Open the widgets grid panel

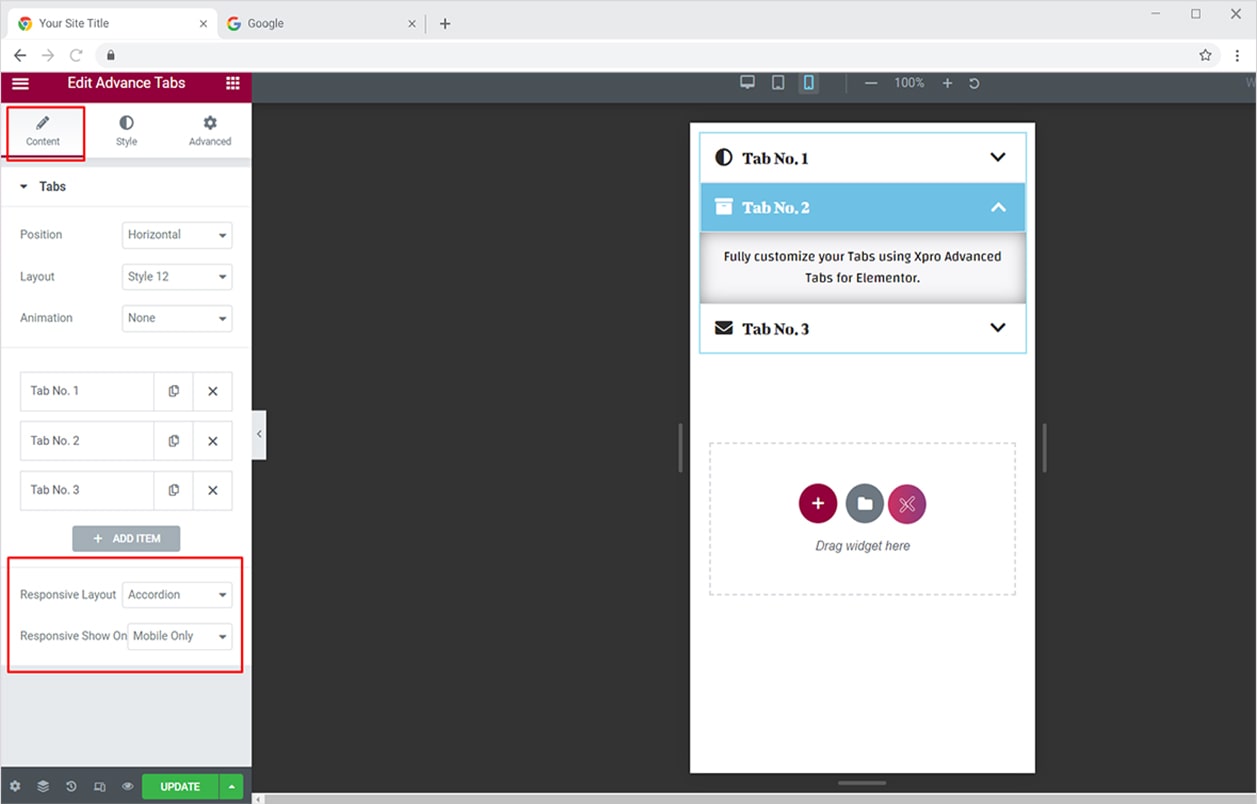pyautogui.click(x=233, y=84)
